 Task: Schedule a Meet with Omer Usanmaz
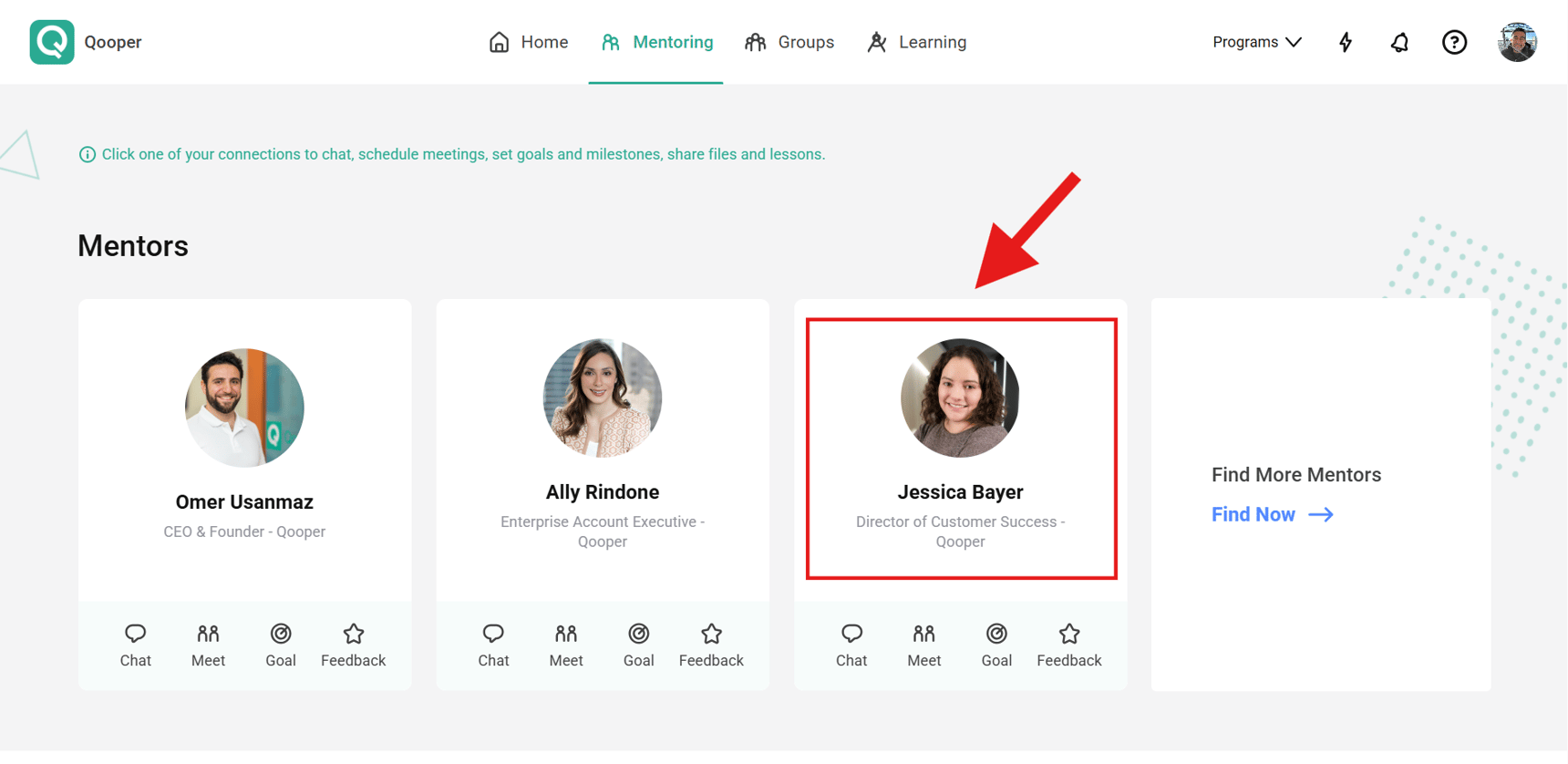point(208,645)
